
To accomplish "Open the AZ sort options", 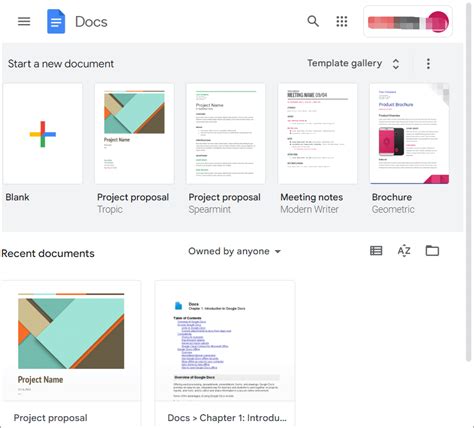I will pos(404,251).
